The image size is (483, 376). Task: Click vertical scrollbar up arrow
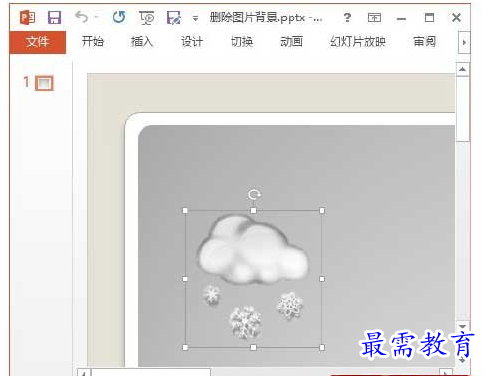[x=462, y=69]
